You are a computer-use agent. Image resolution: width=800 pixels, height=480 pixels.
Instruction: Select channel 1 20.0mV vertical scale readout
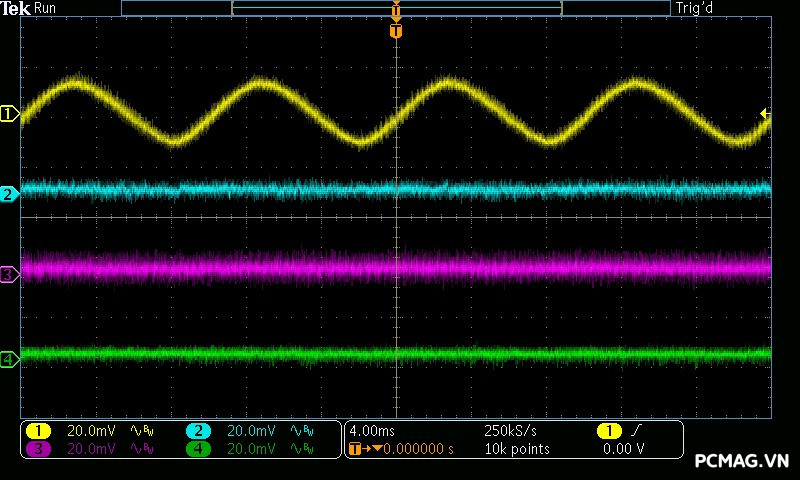coord(91,431)
